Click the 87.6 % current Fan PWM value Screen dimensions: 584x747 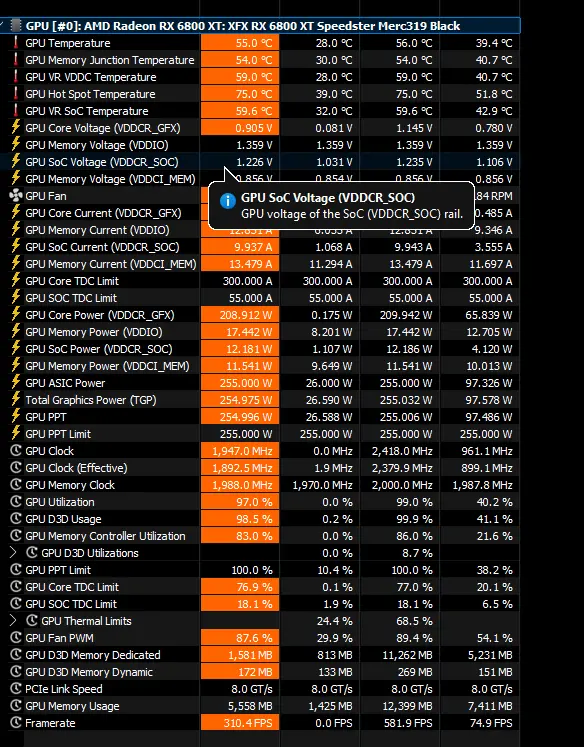(254, 638)
